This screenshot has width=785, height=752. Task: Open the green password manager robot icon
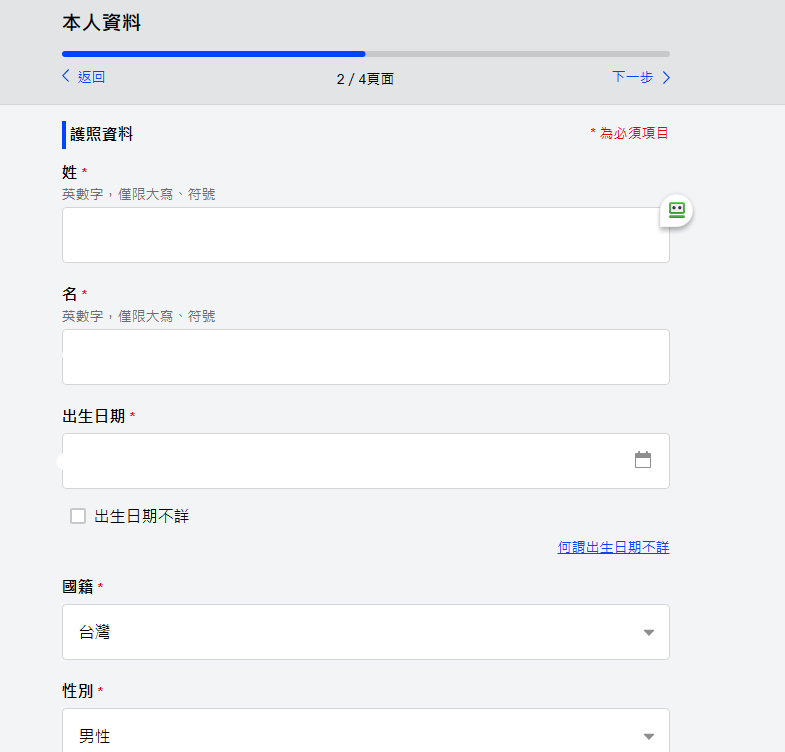tap(676, 210)
